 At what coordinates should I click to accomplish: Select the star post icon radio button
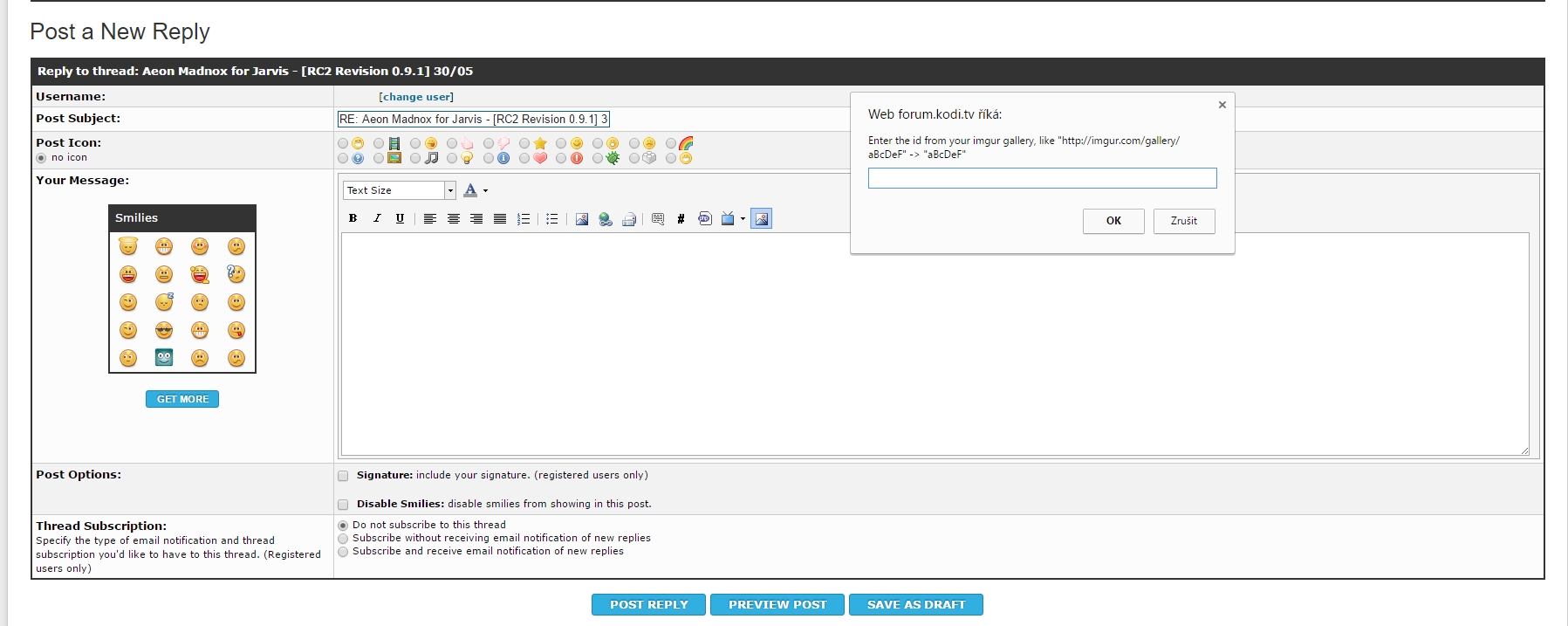(x=524, y=143)
